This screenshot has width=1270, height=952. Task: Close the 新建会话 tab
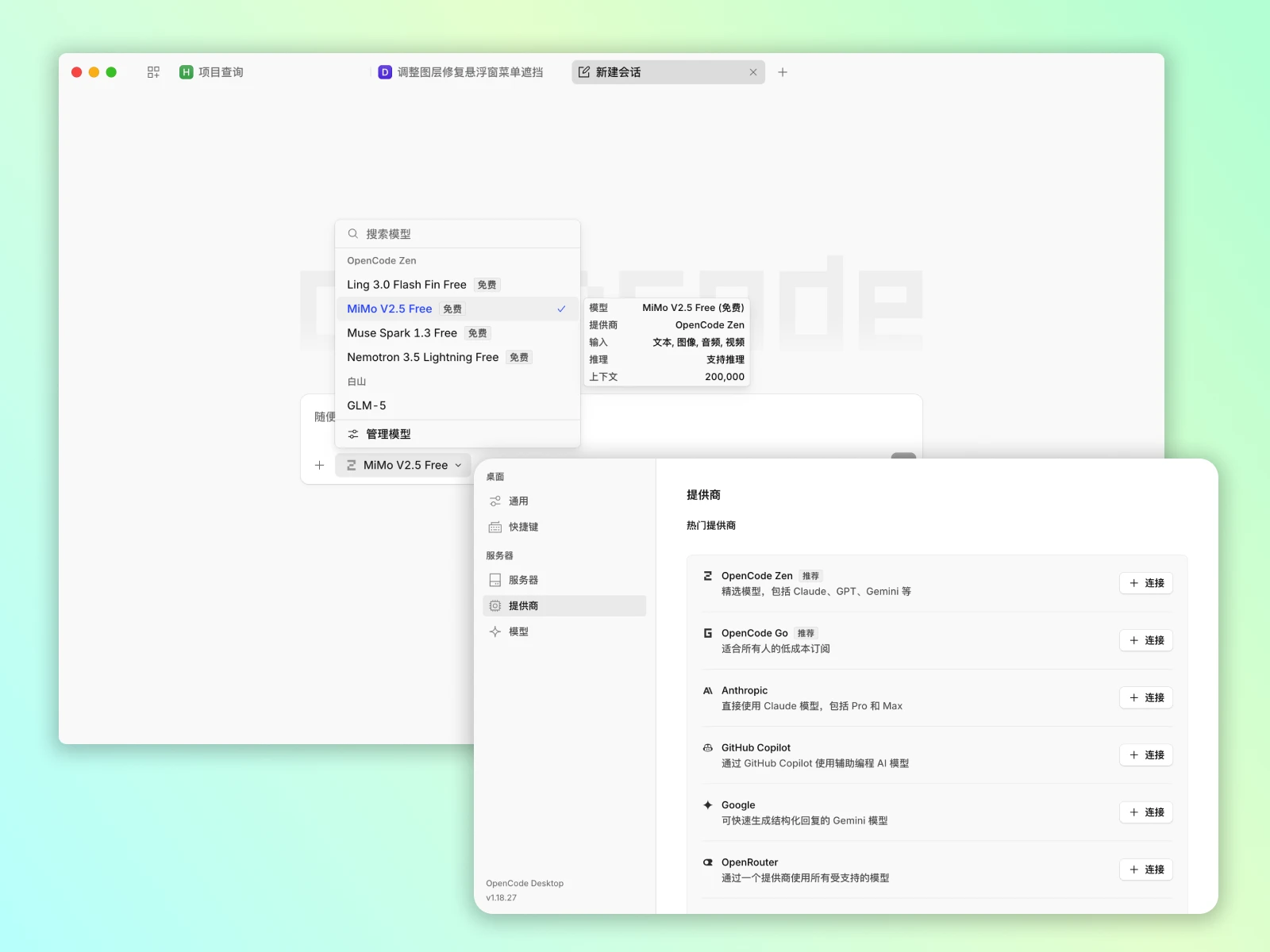(x=753, y=72)
